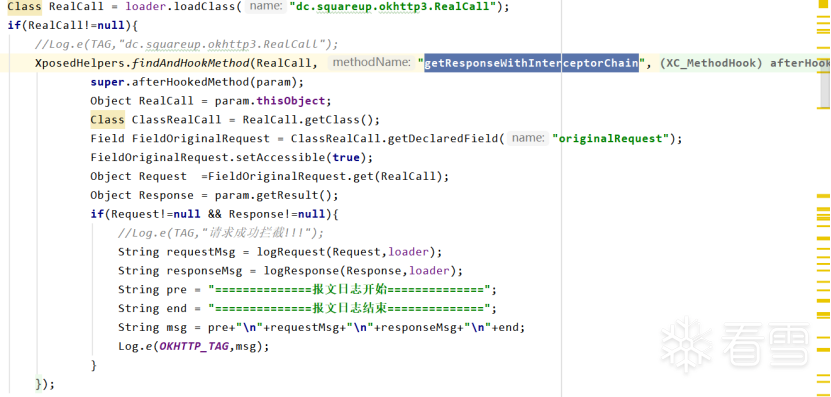Click the String msg concatenation line
Viewport: 831px width, 397px height.
[322, 327]
